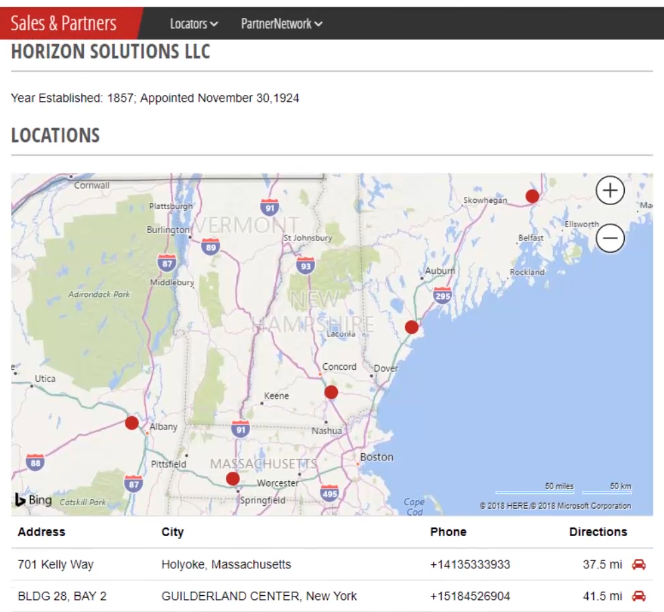Click the 701 Kelly Way address
This screenshot has width=664, height=612.
click(x=55, y=565)
